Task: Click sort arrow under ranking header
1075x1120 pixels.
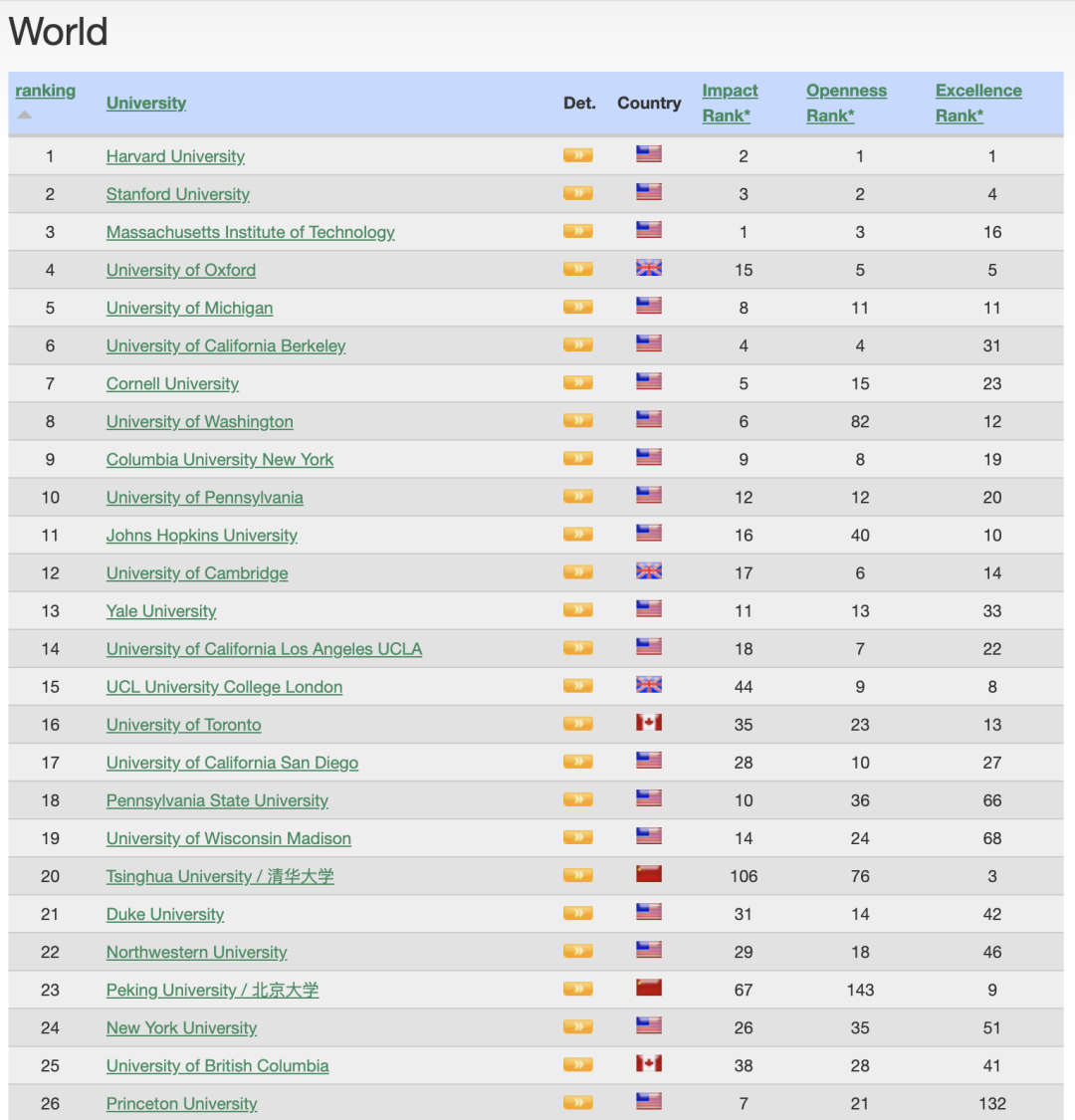Action: [x=24, y=115]
